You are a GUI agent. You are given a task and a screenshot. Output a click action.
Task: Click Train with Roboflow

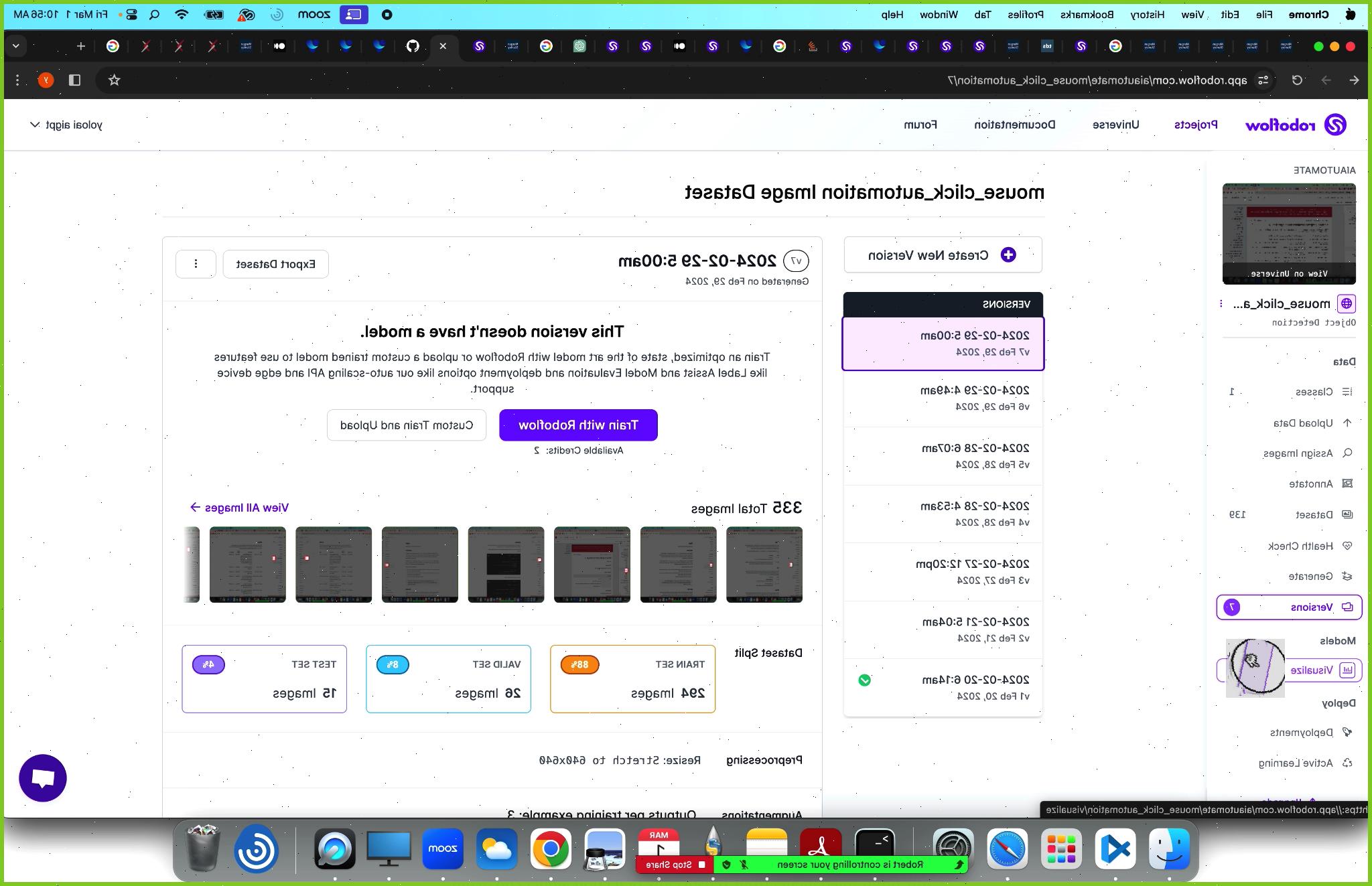[x=578, y=425]
